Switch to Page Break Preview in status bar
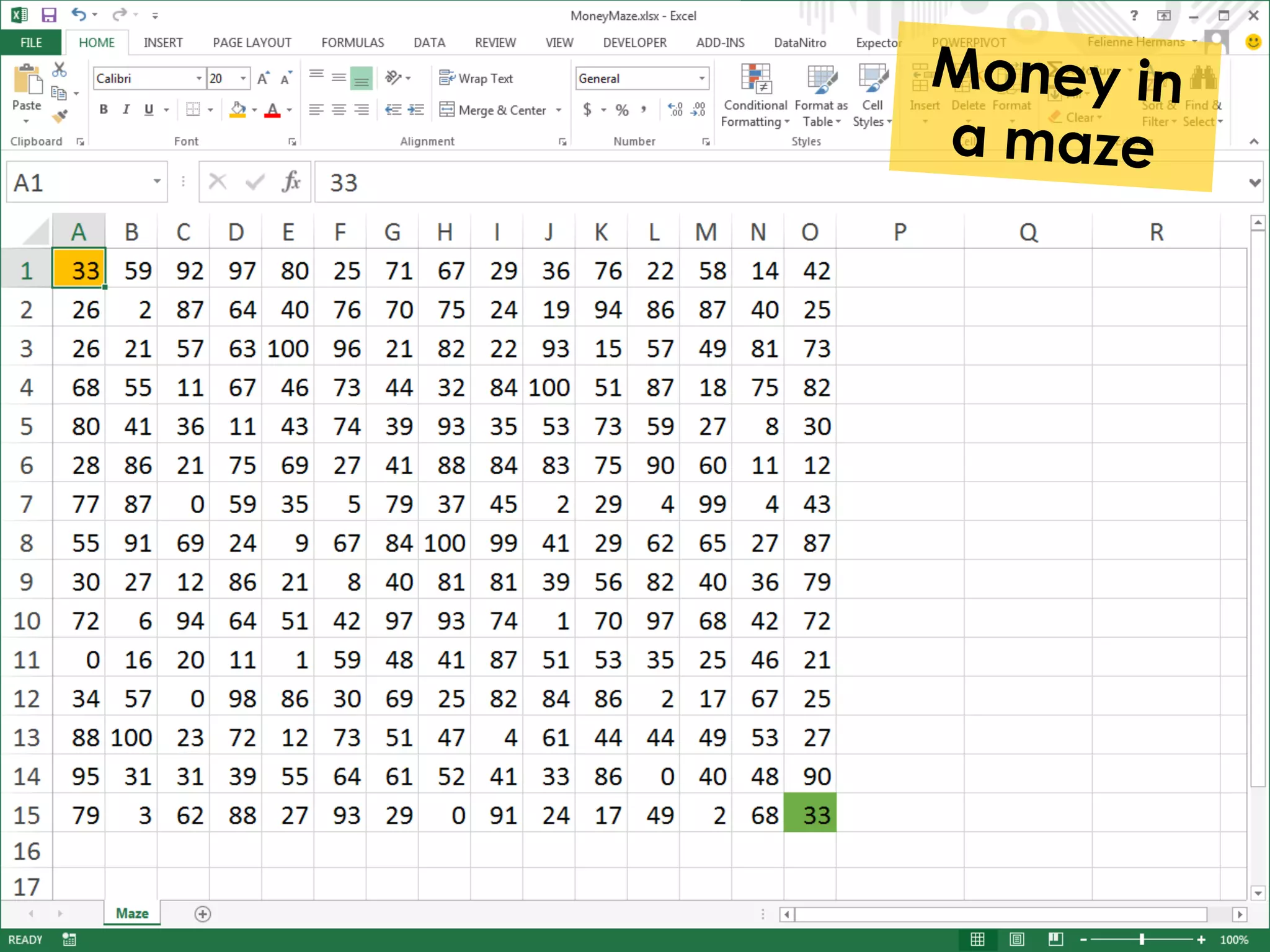 coord(1055,939)
